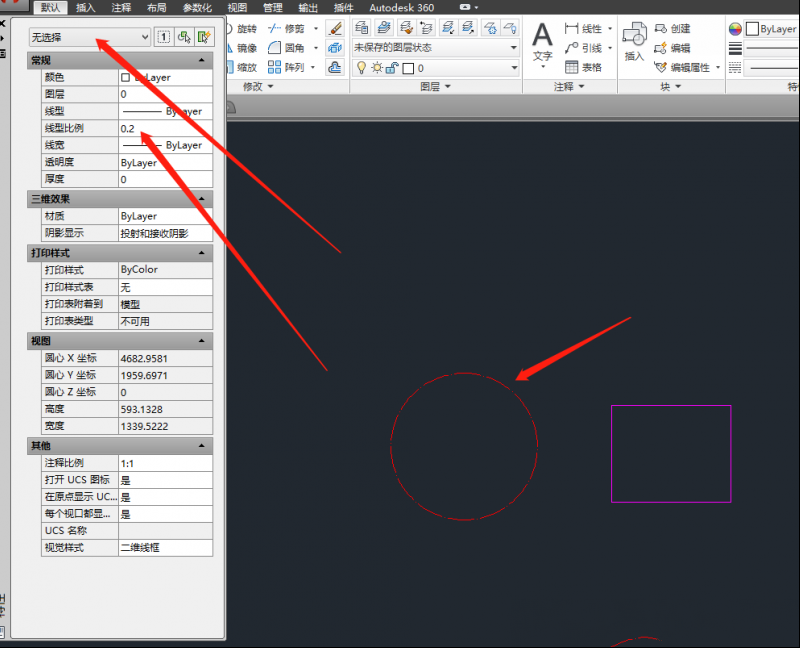Open the unsaved layer state (未保存的图层状态) dropdown
The height and width of the screenshot is (648, 800).
436,48
